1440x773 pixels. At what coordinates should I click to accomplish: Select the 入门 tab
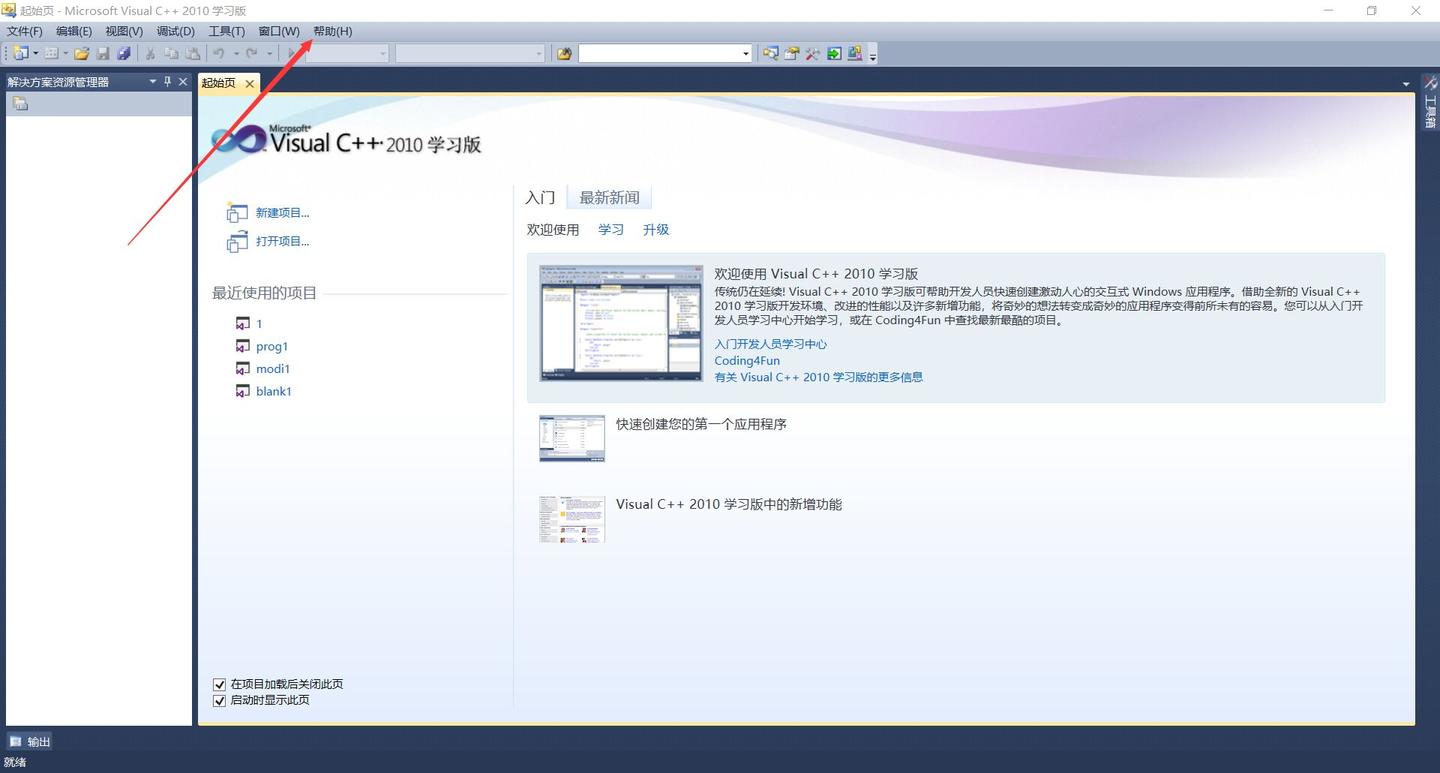540,197
